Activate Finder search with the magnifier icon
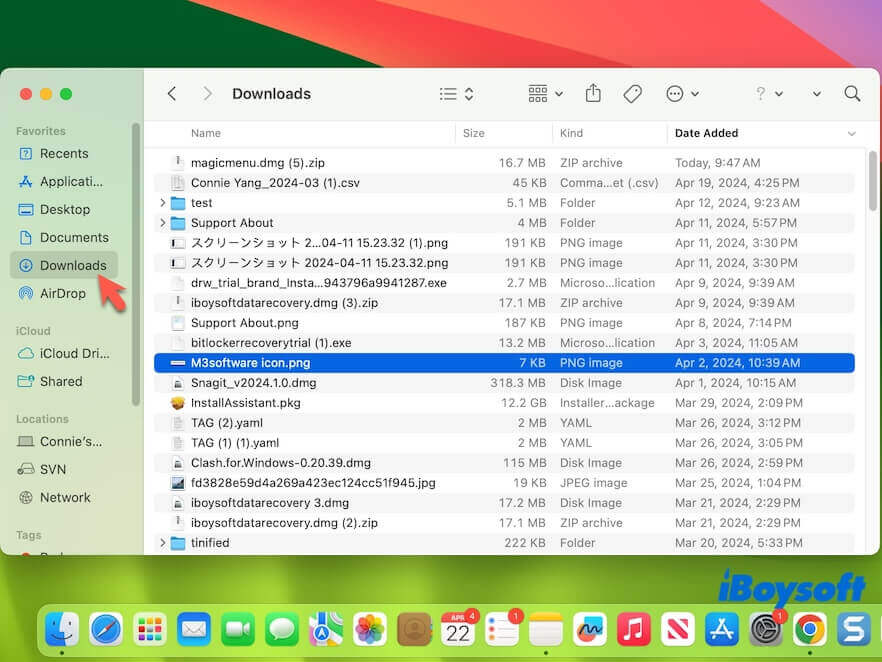882x662 pixels. [x=851, y=93]
